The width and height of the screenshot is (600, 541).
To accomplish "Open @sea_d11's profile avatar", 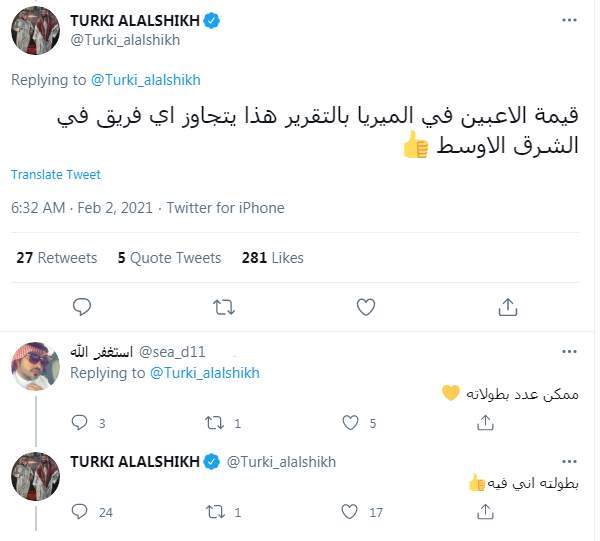I will pos(36,366).
